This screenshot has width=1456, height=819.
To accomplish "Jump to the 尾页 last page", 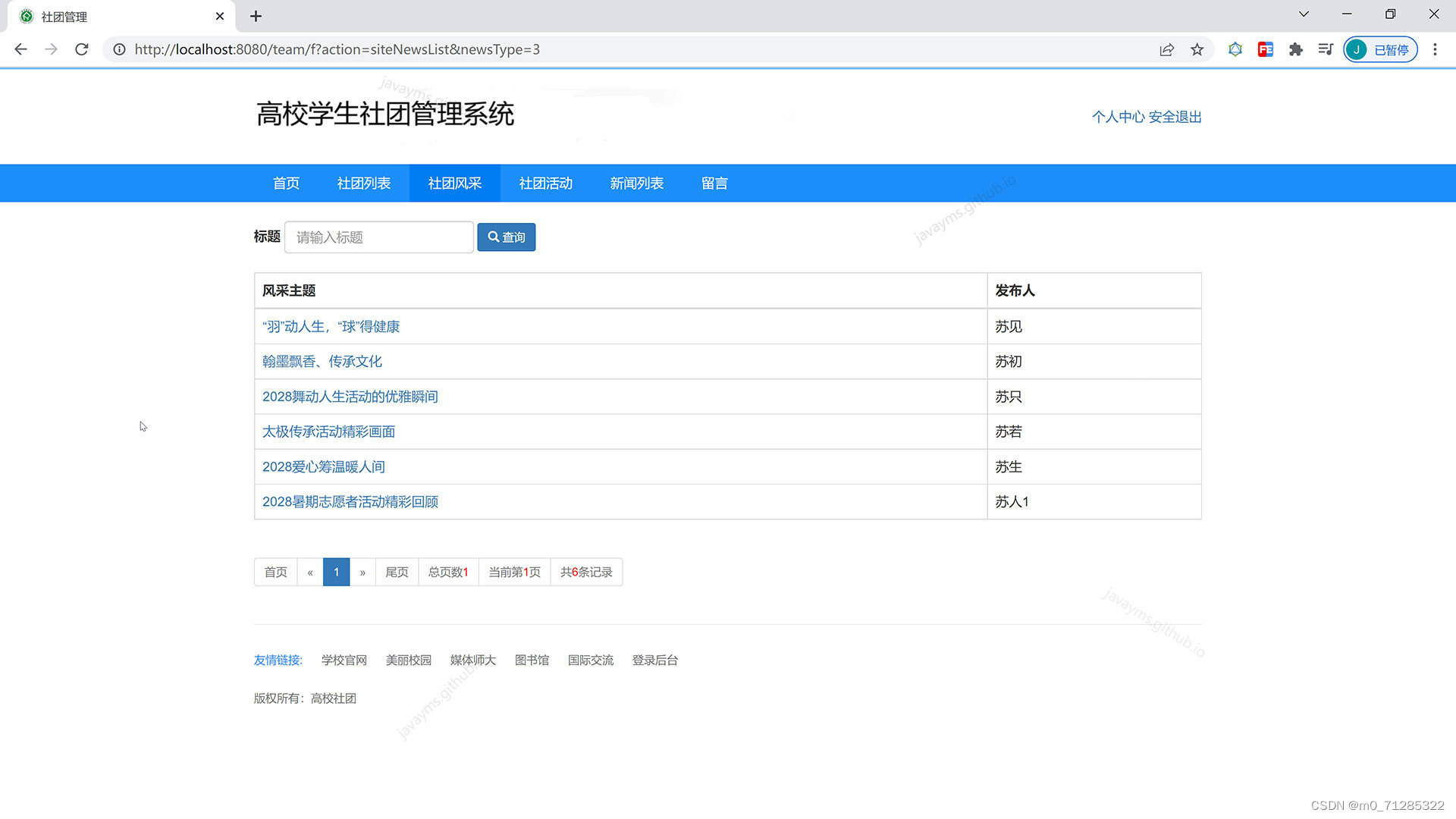I will (x=397, y=573).
